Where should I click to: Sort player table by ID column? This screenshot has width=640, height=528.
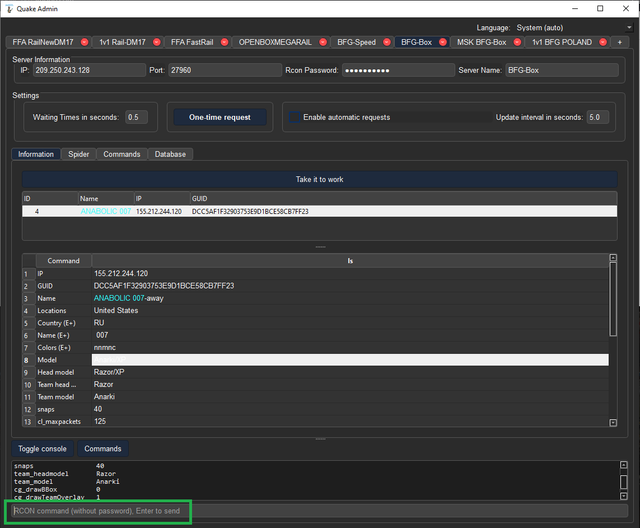[50, 199]
